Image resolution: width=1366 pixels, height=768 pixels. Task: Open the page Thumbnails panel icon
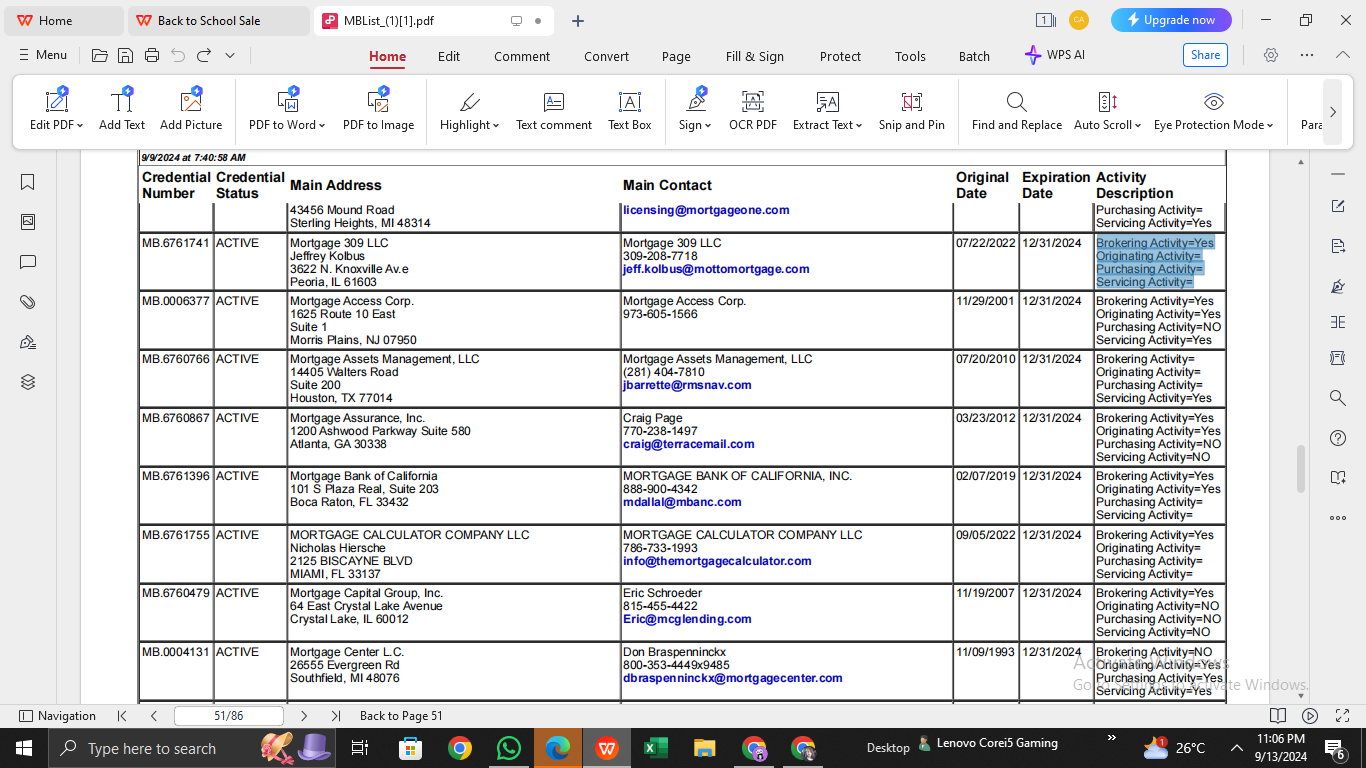point(28,222)
